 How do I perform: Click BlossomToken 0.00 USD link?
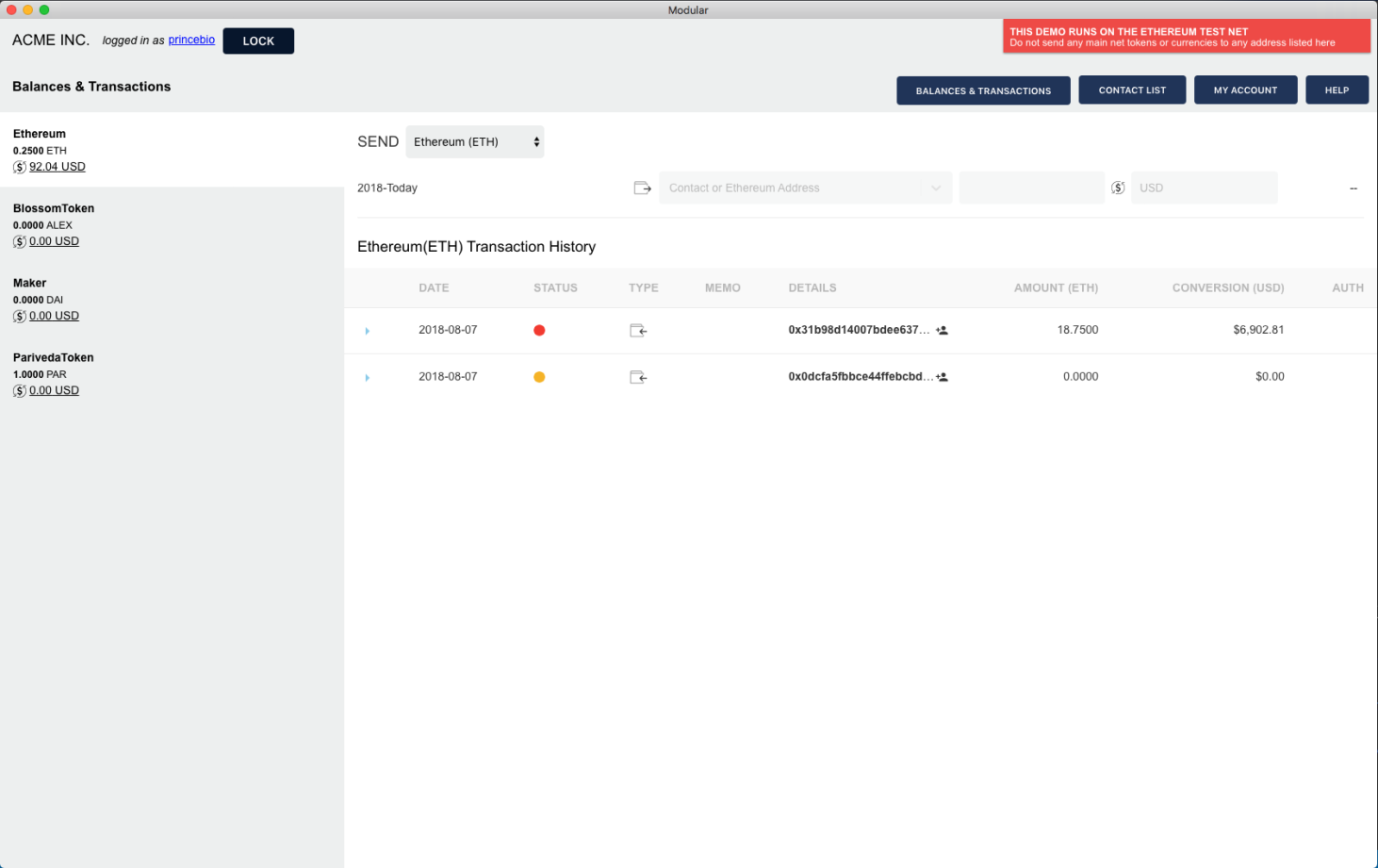pyautogui.click(x=54, y=241)
